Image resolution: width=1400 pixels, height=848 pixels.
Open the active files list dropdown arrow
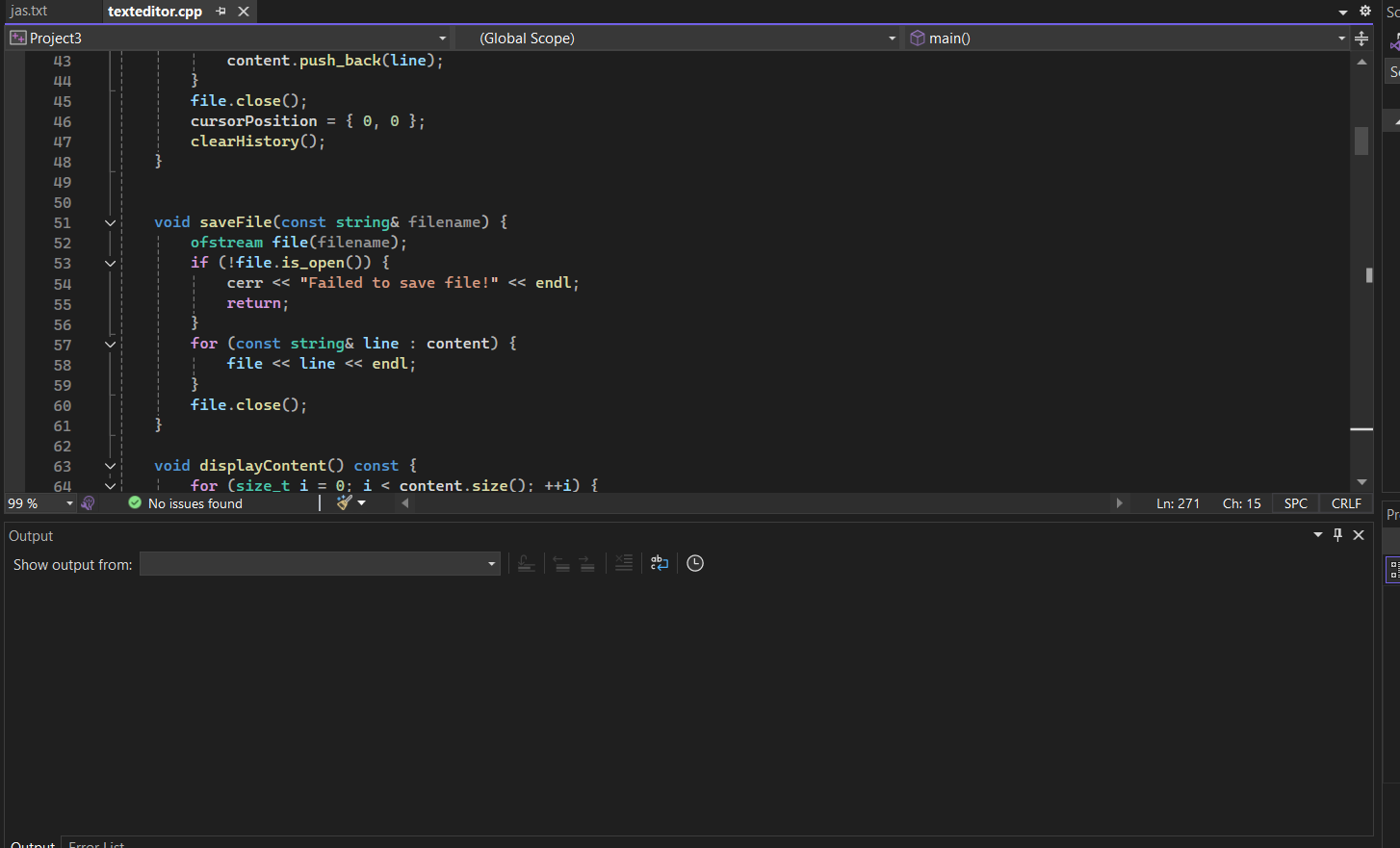(x=1343, y=12)
